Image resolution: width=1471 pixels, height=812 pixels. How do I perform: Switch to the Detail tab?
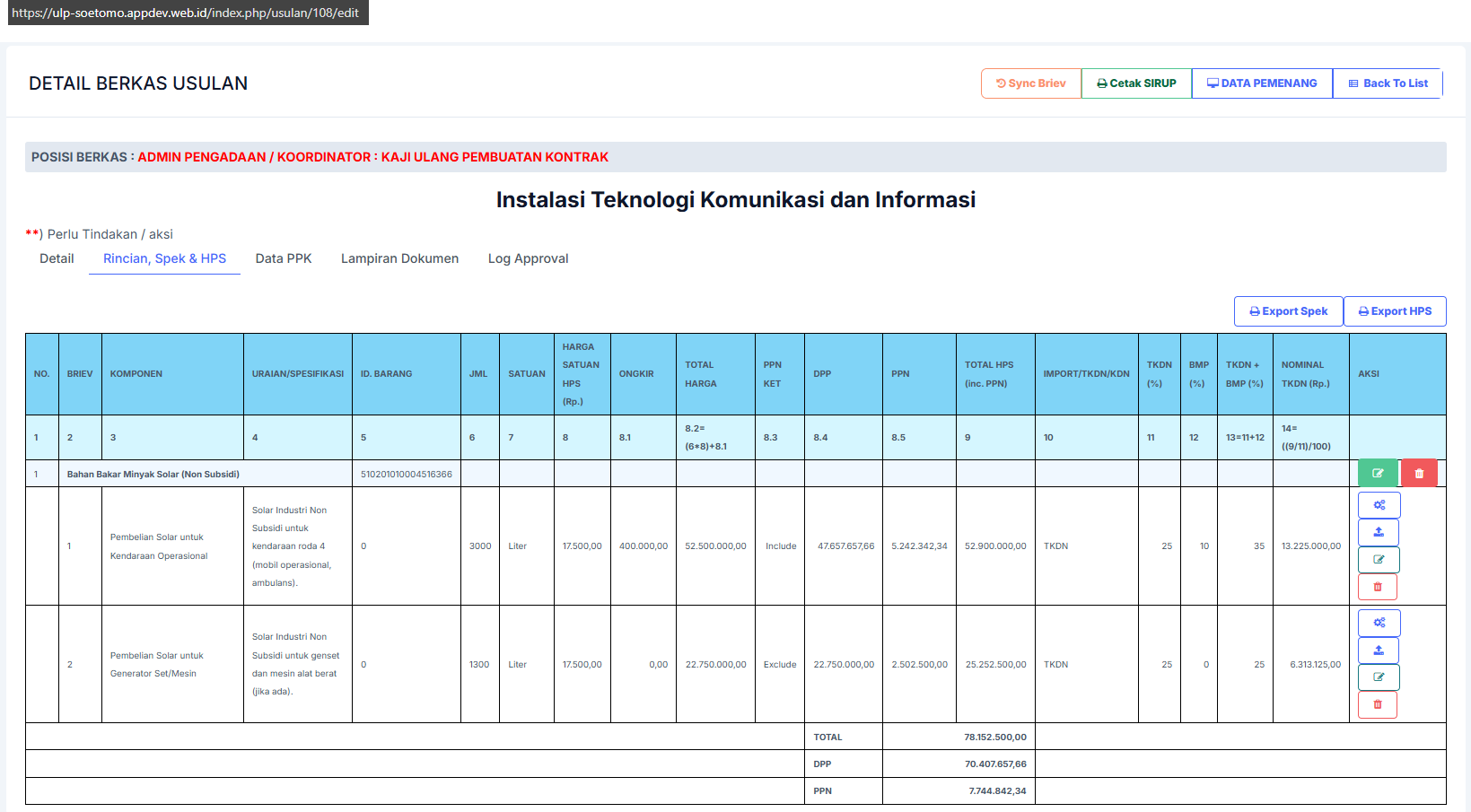pyautogui.click(x=57, y=258)
